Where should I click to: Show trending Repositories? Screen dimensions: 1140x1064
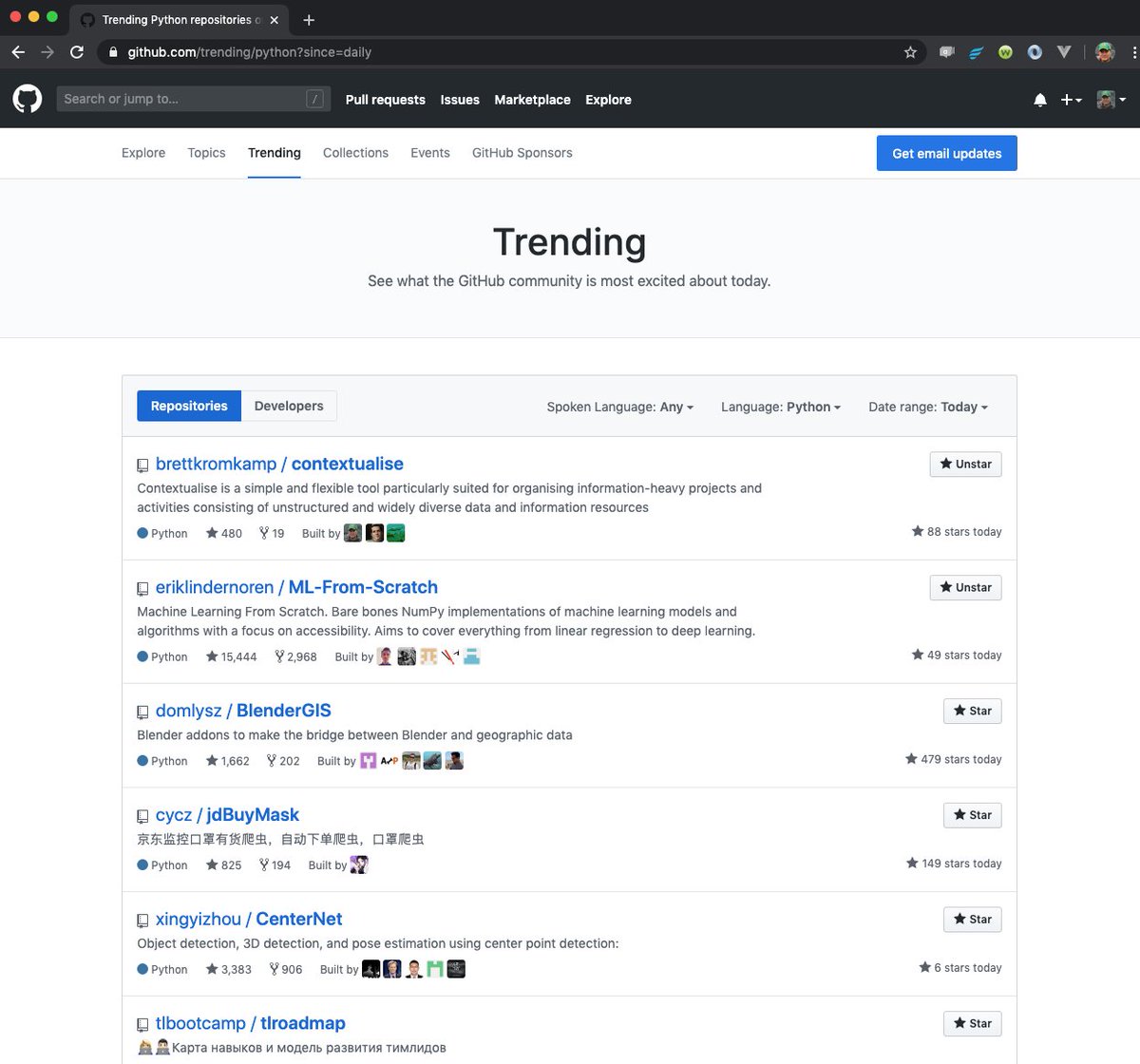point(189,406)
